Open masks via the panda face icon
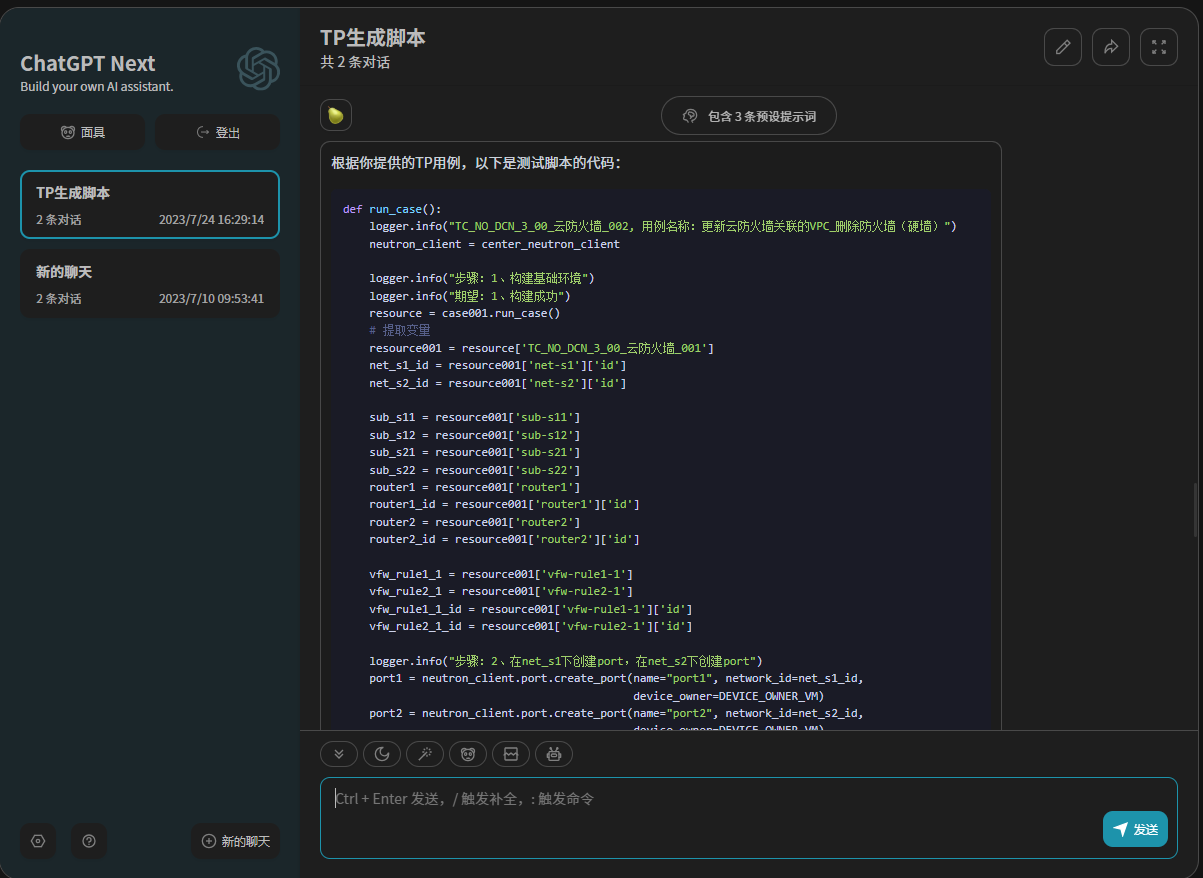 [468, 754]
